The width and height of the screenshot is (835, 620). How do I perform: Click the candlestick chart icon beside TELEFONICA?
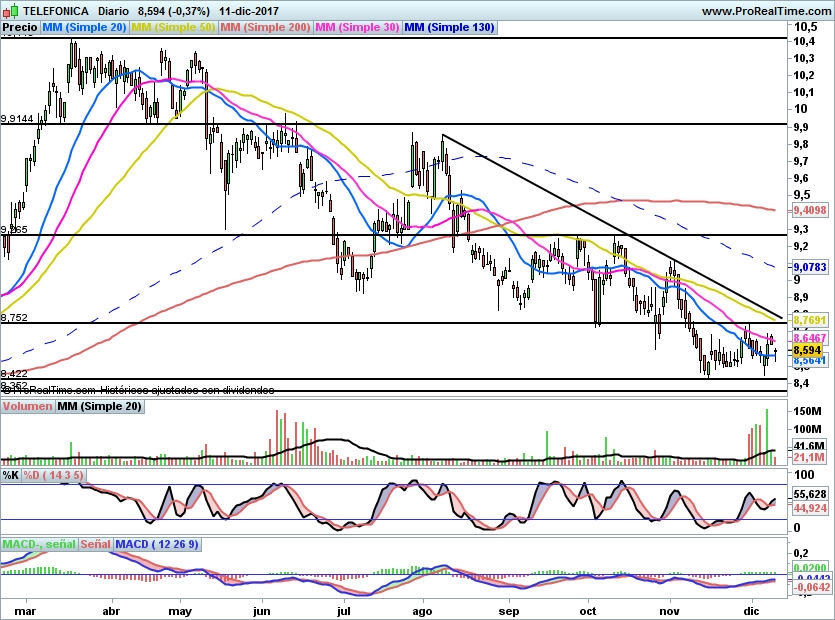11,11
